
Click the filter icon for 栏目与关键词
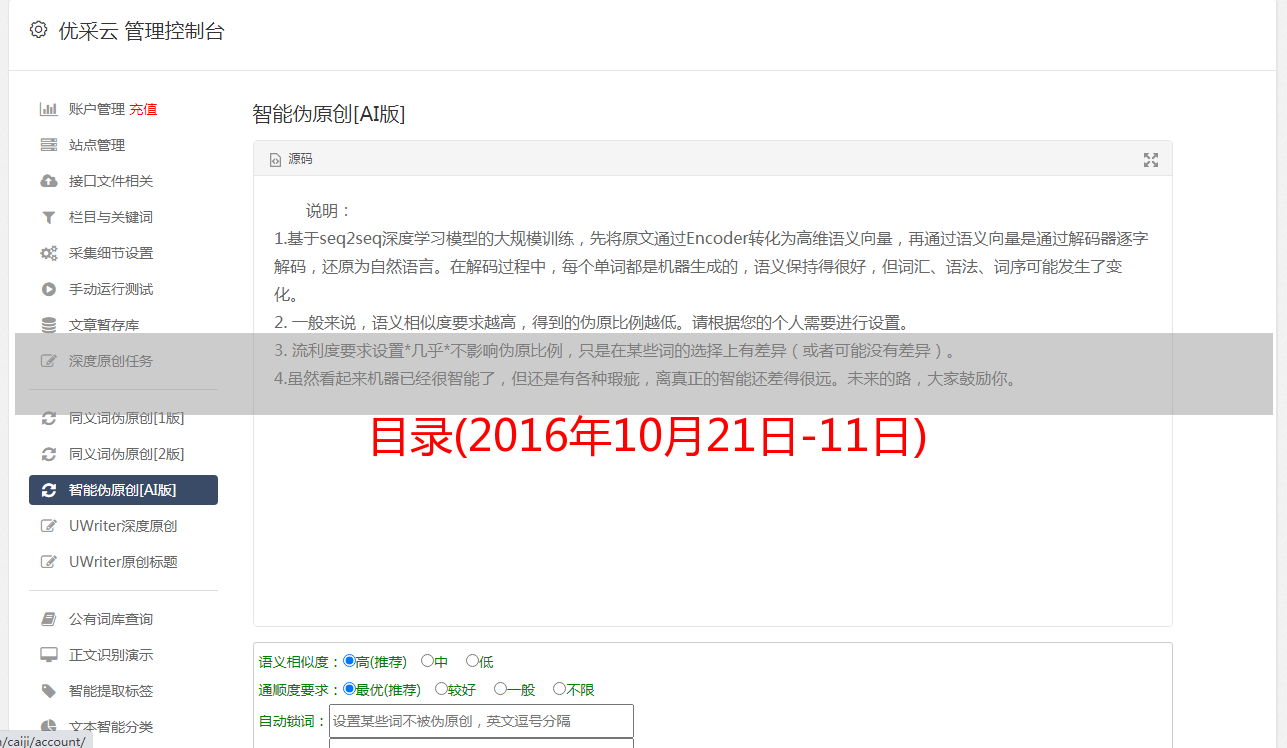(48, 217)
